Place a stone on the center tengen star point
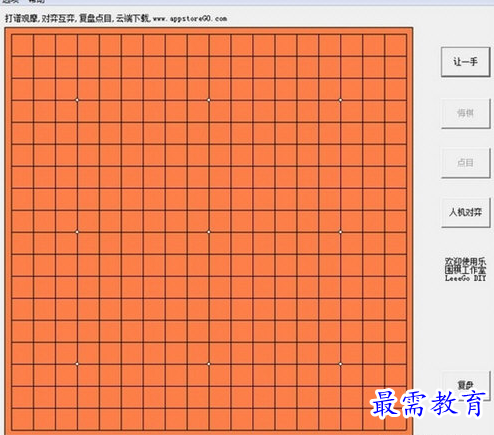This screenshot has width=494, height=435. point(209,232)
